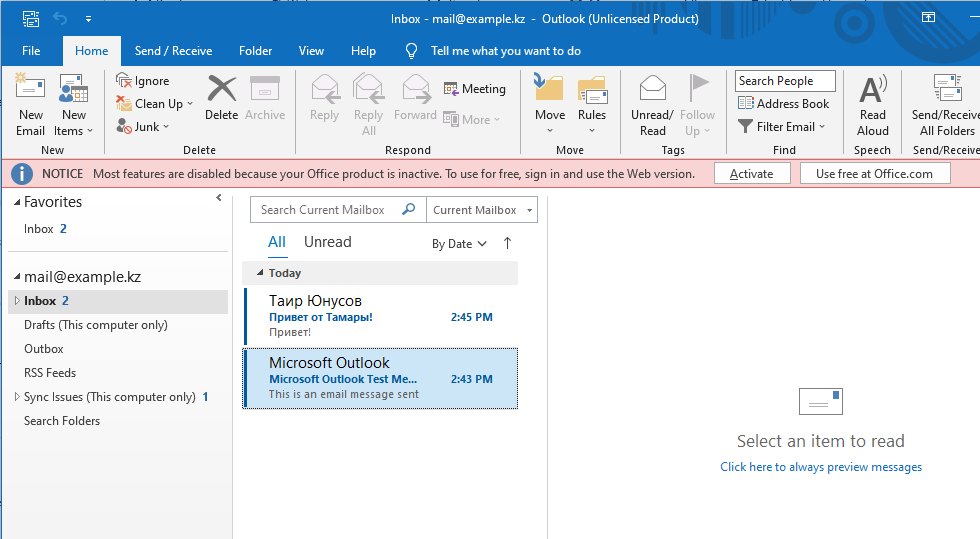Click Use free at Office.com
This screenshot has height=539, width=980.
pos(874,174)
